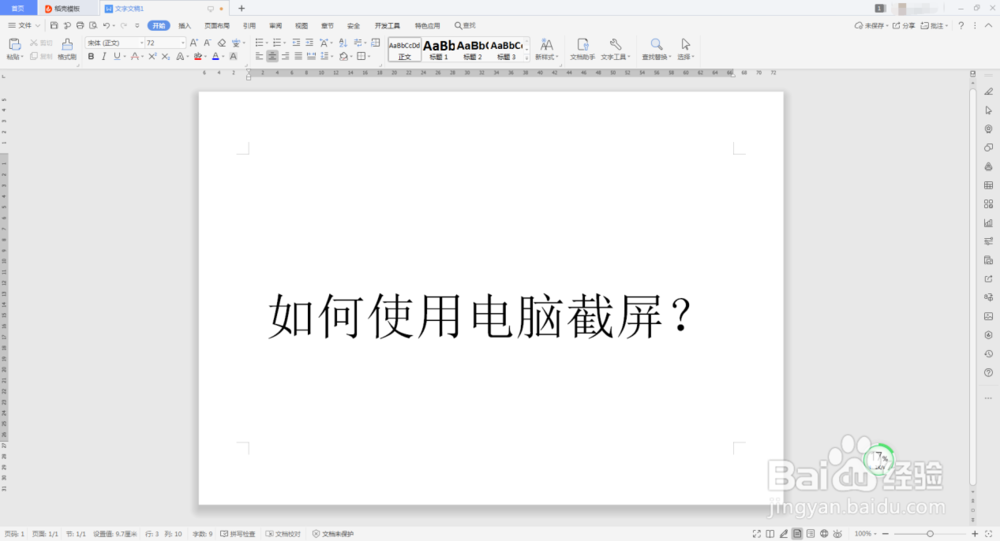This screenshot has height=541, width=1000.
Task: Open the help question mark icon
Action: (x=961, y=26)
